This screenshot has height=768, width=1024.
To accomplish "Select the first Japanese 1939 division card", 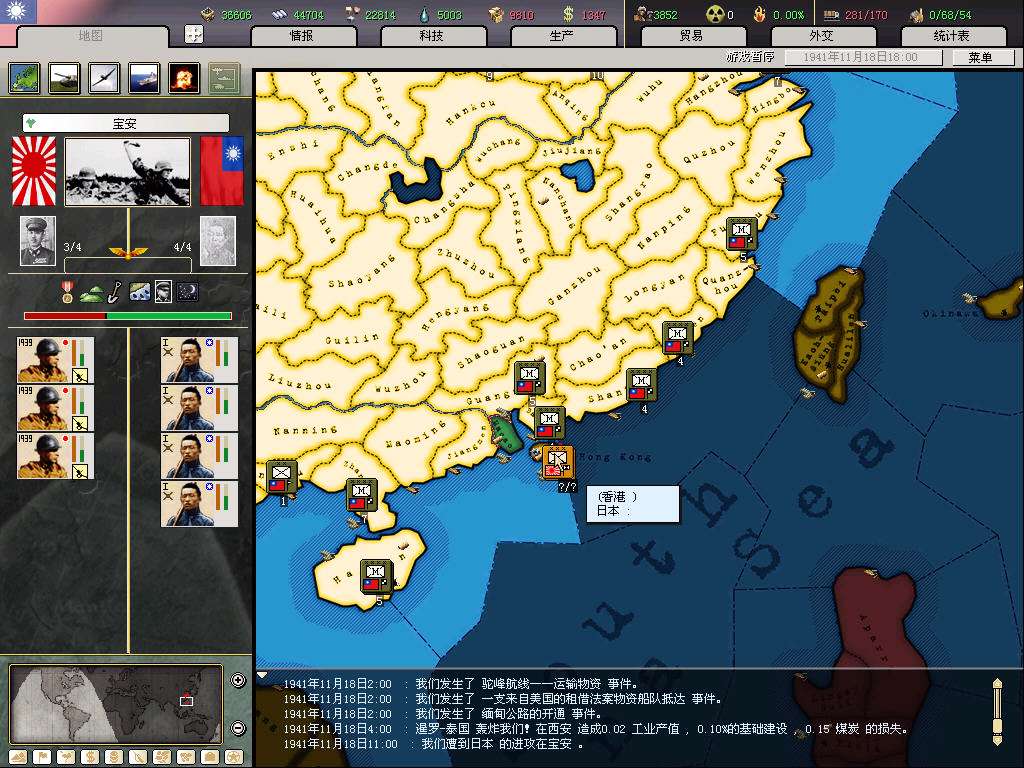I will click(x=56, y=360).
